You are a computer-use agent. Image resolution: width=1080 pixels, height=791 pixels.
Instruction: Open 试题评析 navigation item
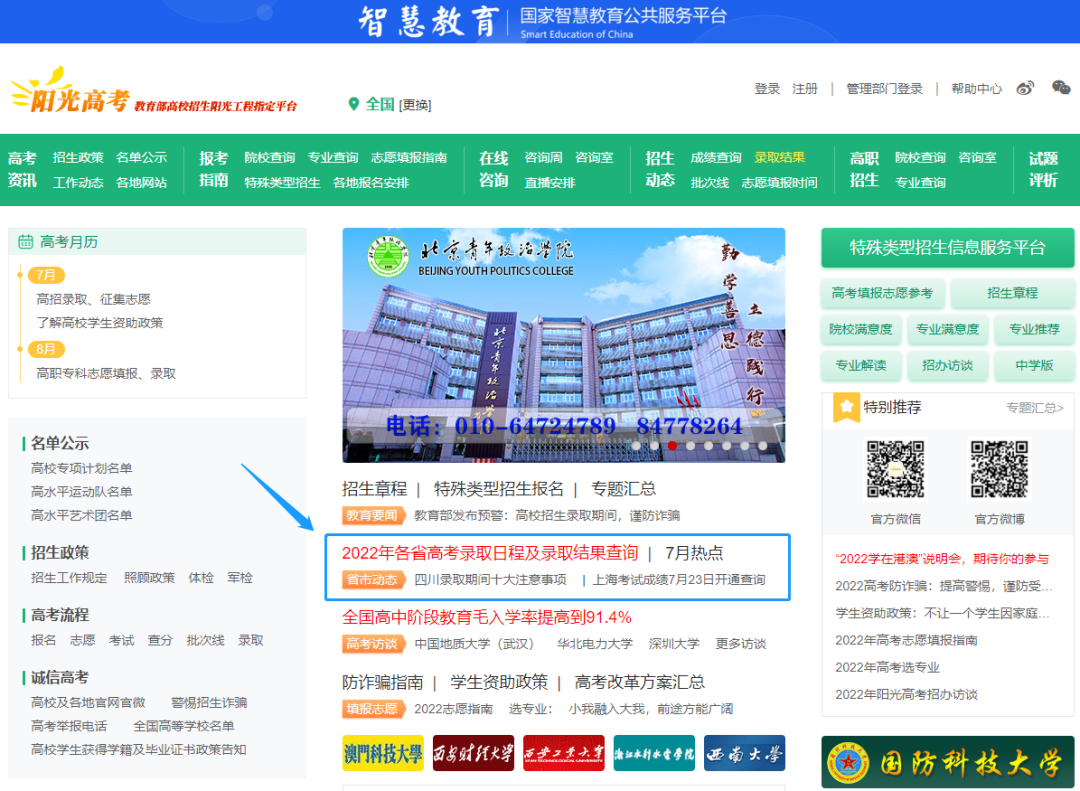point(1043,170)
